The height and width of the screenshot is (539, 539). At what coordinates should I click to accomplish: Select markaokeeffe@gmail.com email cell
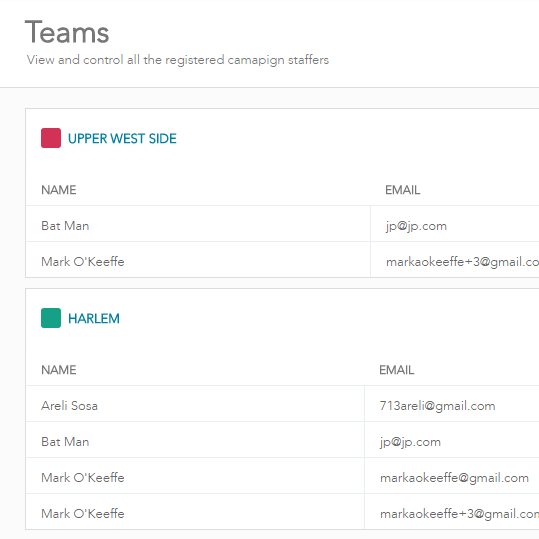tap(454, 477)
